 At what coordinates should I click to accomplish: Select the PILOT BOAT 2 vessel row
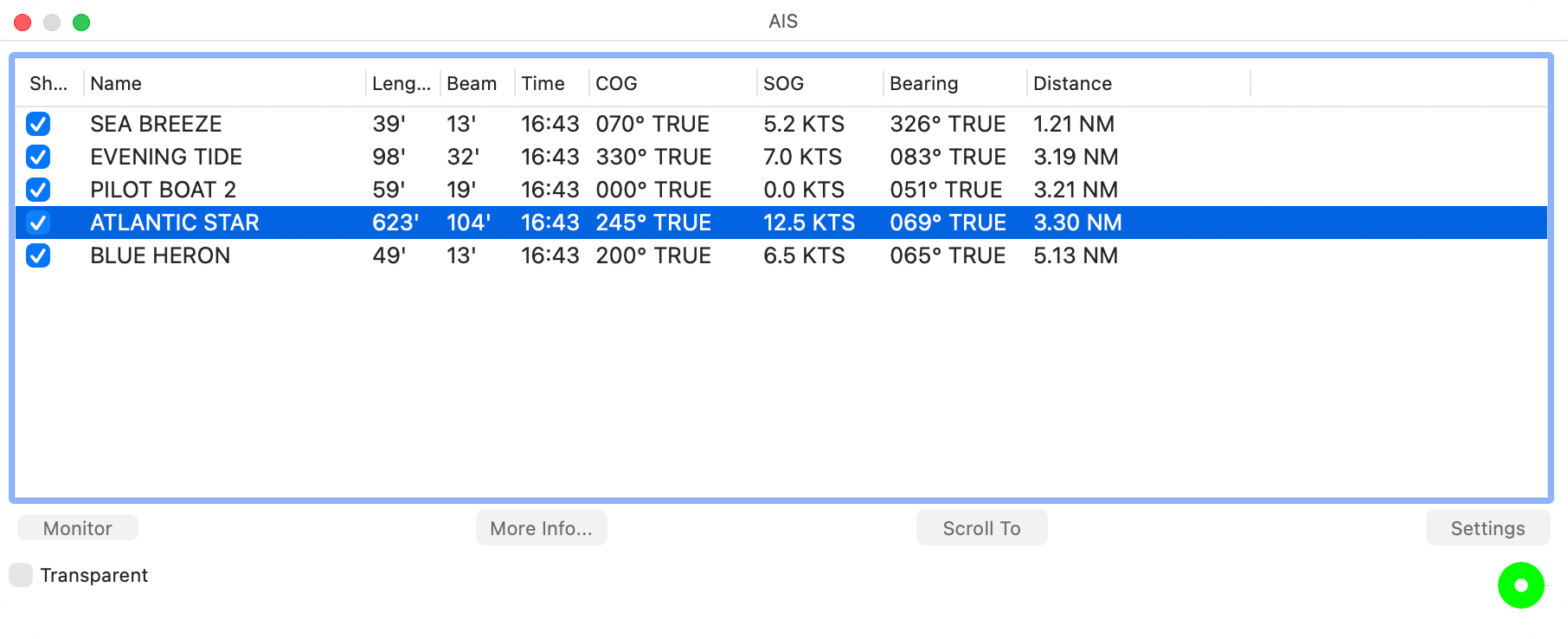[781, 190]
